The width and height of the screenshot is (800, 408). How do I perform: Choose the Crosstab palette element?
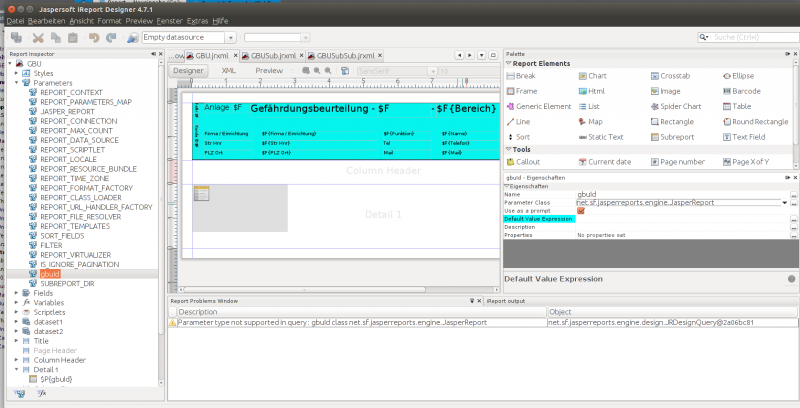pos(670,76)
